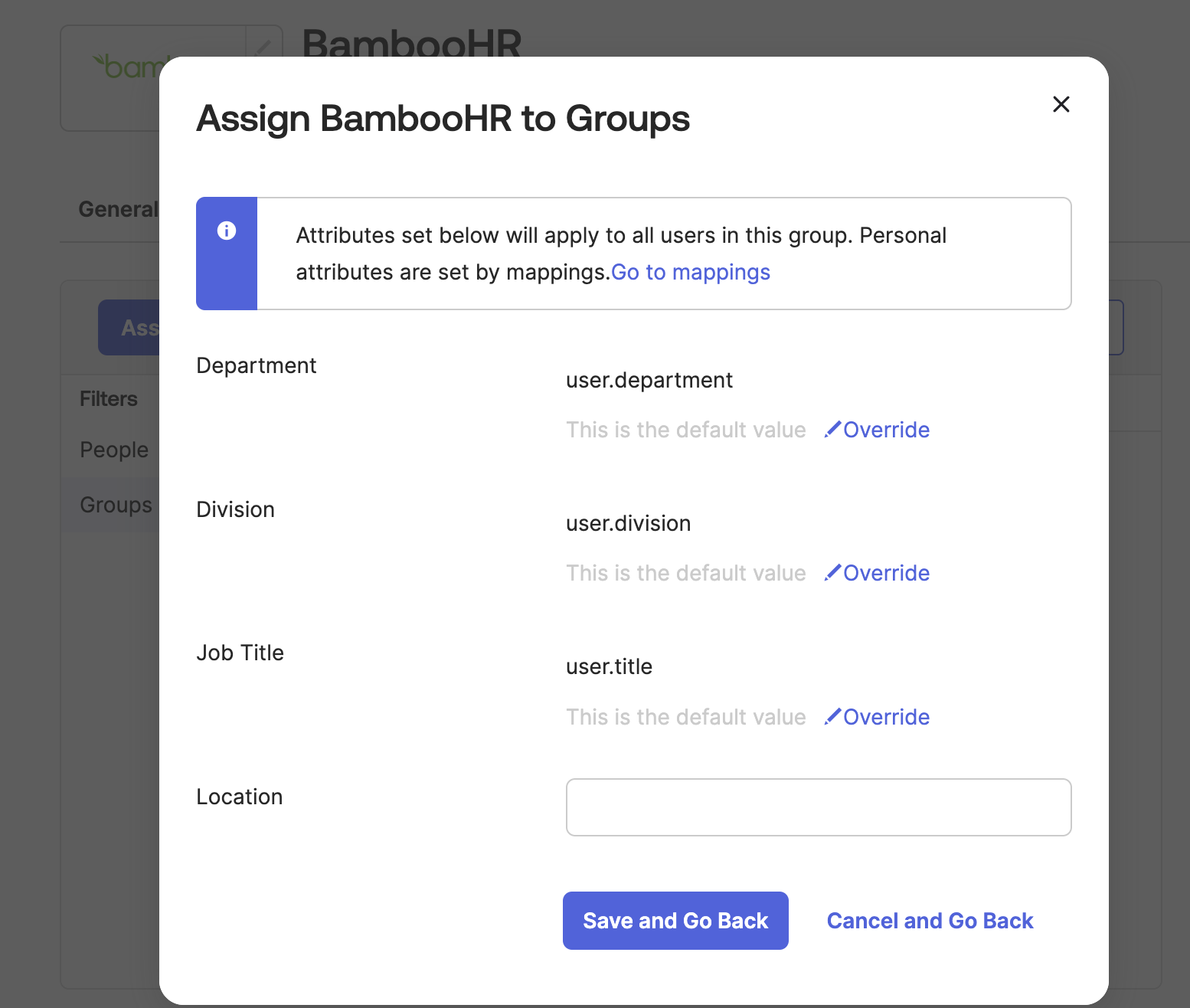Image resolution: width=1190 pixels, height=1008 pixels.
Task: Override the Department default value
Action: 877,430
